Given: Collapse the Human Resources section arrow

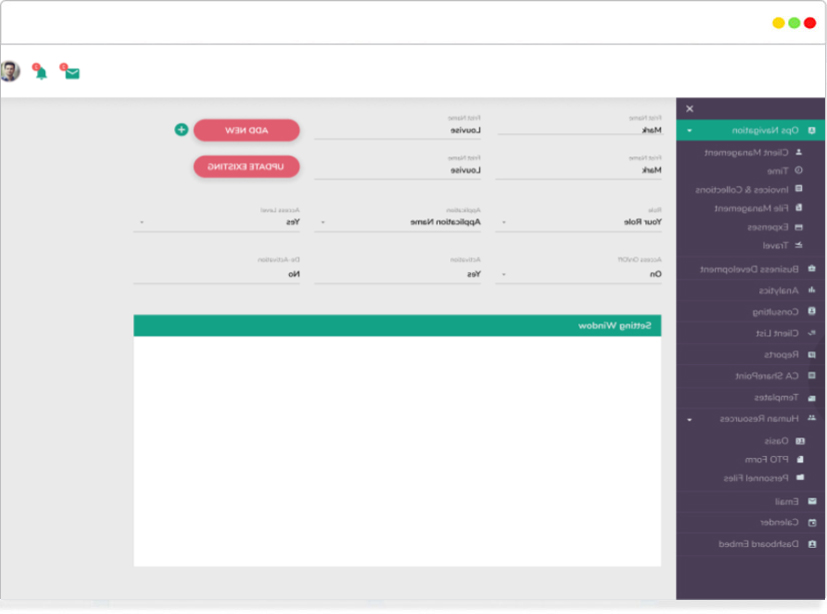Looking at the screenshot, I should pyautogui.click(x=689, y=419).
